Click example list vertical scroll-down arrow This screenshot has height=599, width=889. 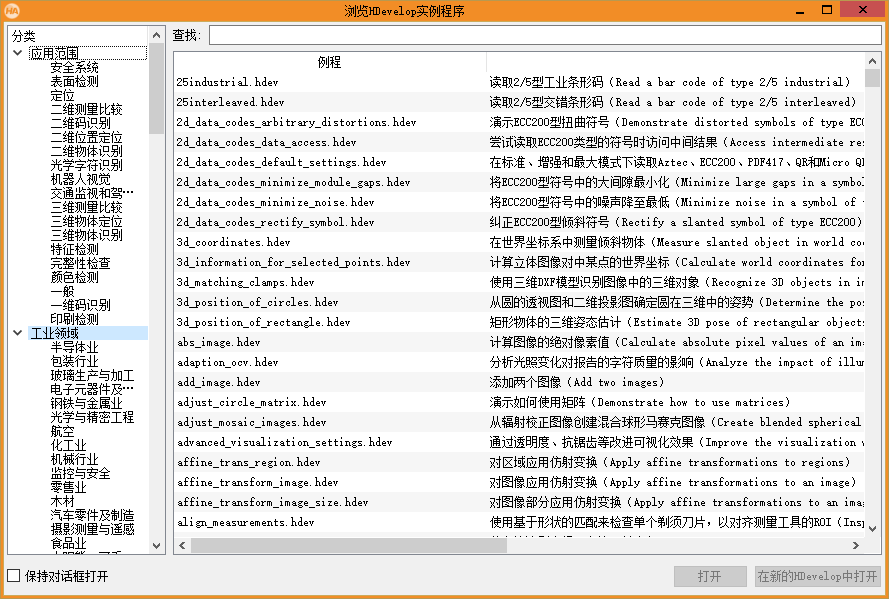pos(873,528)
